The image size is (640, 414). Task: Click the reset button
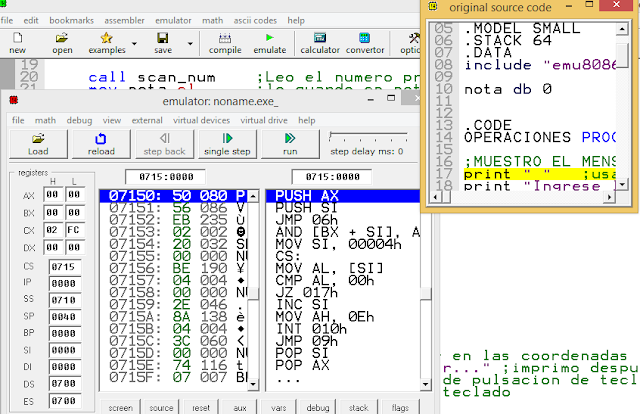coord(201,407)
